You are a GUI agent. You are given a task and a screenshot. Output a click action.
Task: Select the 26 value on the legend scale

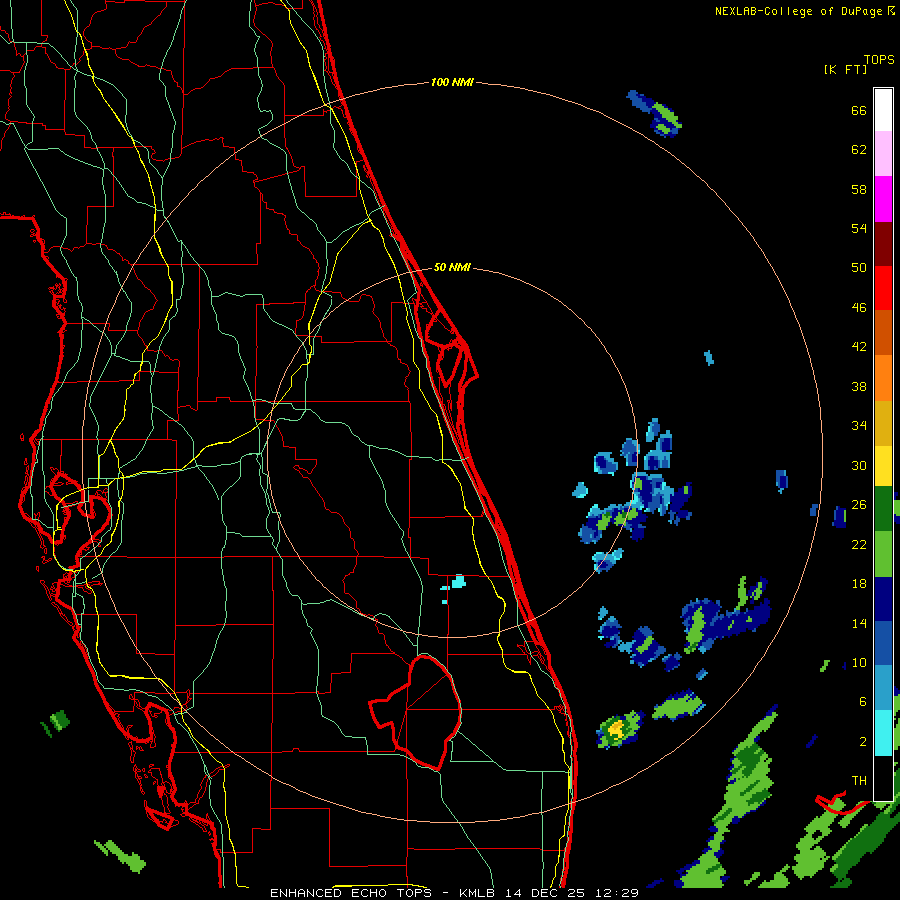click(859, 505)
